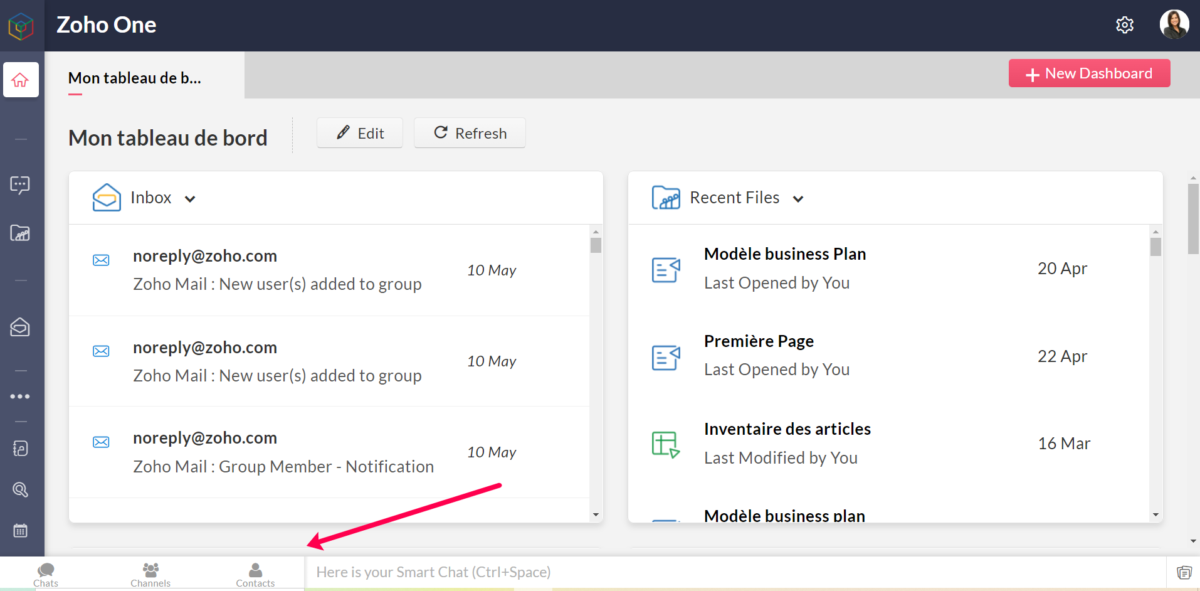Click the Inbox widget scrollbar down arrow
Screen dimensions: 1200x591
click(596, 514)
